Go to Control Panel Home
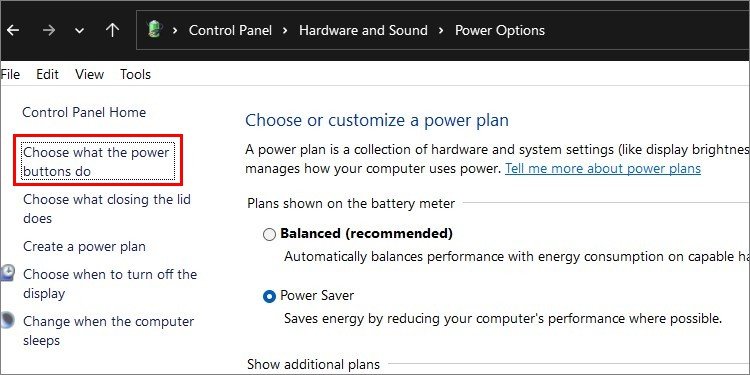The height and width of the screenshot is (375, 750). [x=84, y=112]
